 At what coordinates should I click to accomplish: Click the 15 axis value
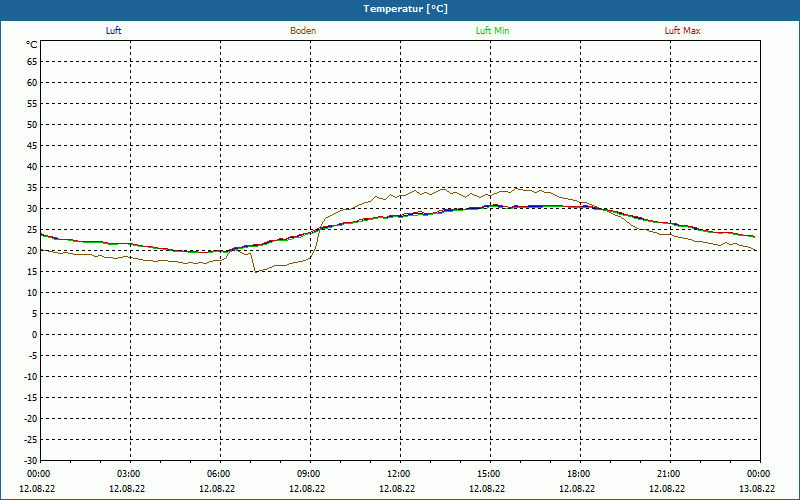32,271
